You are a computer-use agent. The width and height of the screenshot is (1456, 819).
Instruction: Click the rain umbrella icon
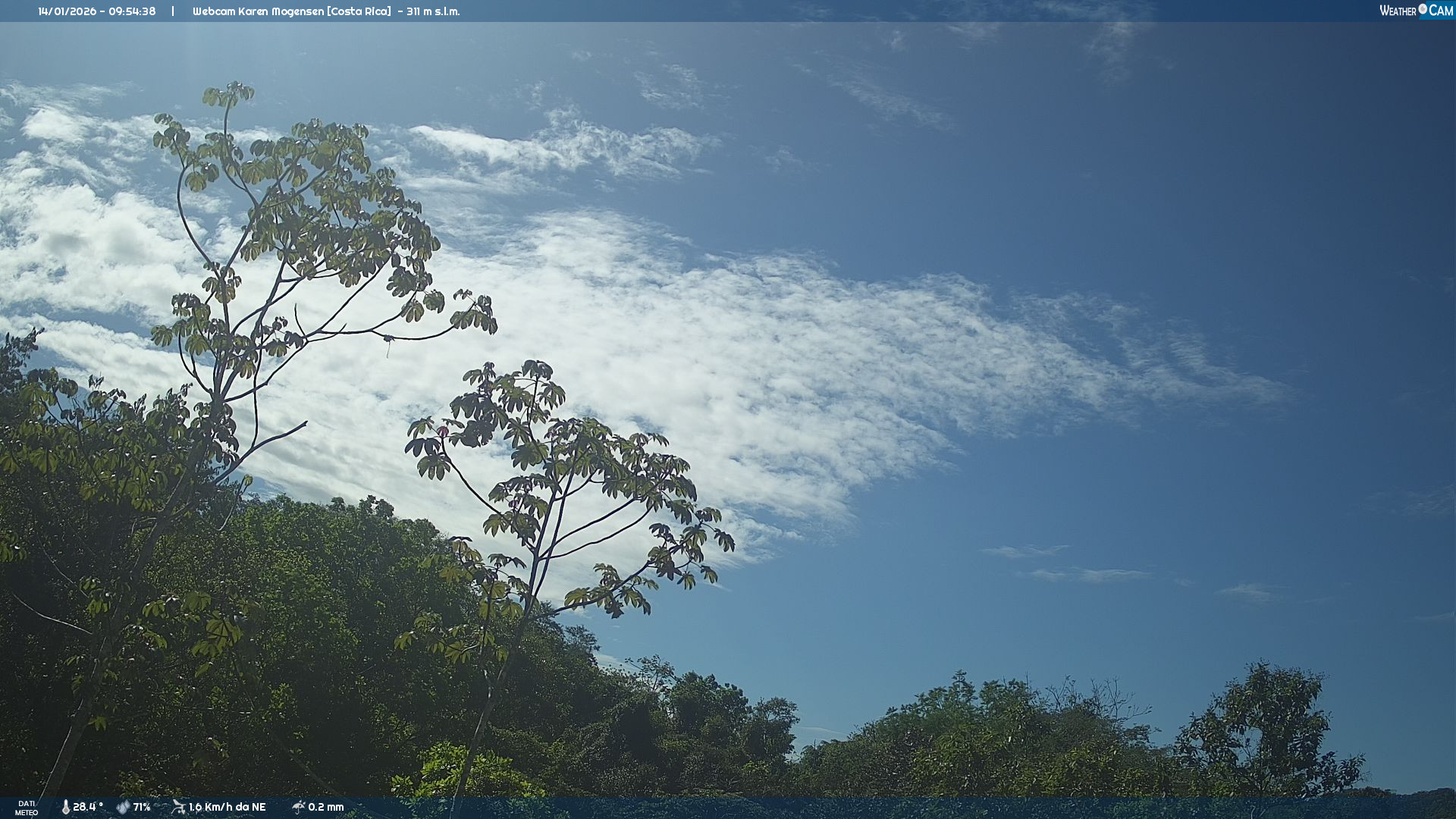(298, 807)
